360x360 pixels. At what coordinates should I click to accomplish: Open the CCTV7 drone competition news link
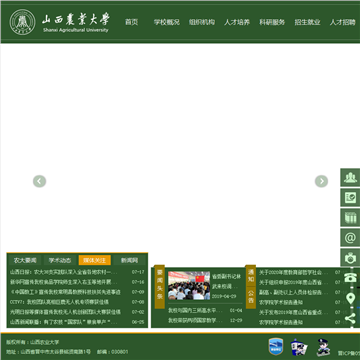click(x=59, y=302)
